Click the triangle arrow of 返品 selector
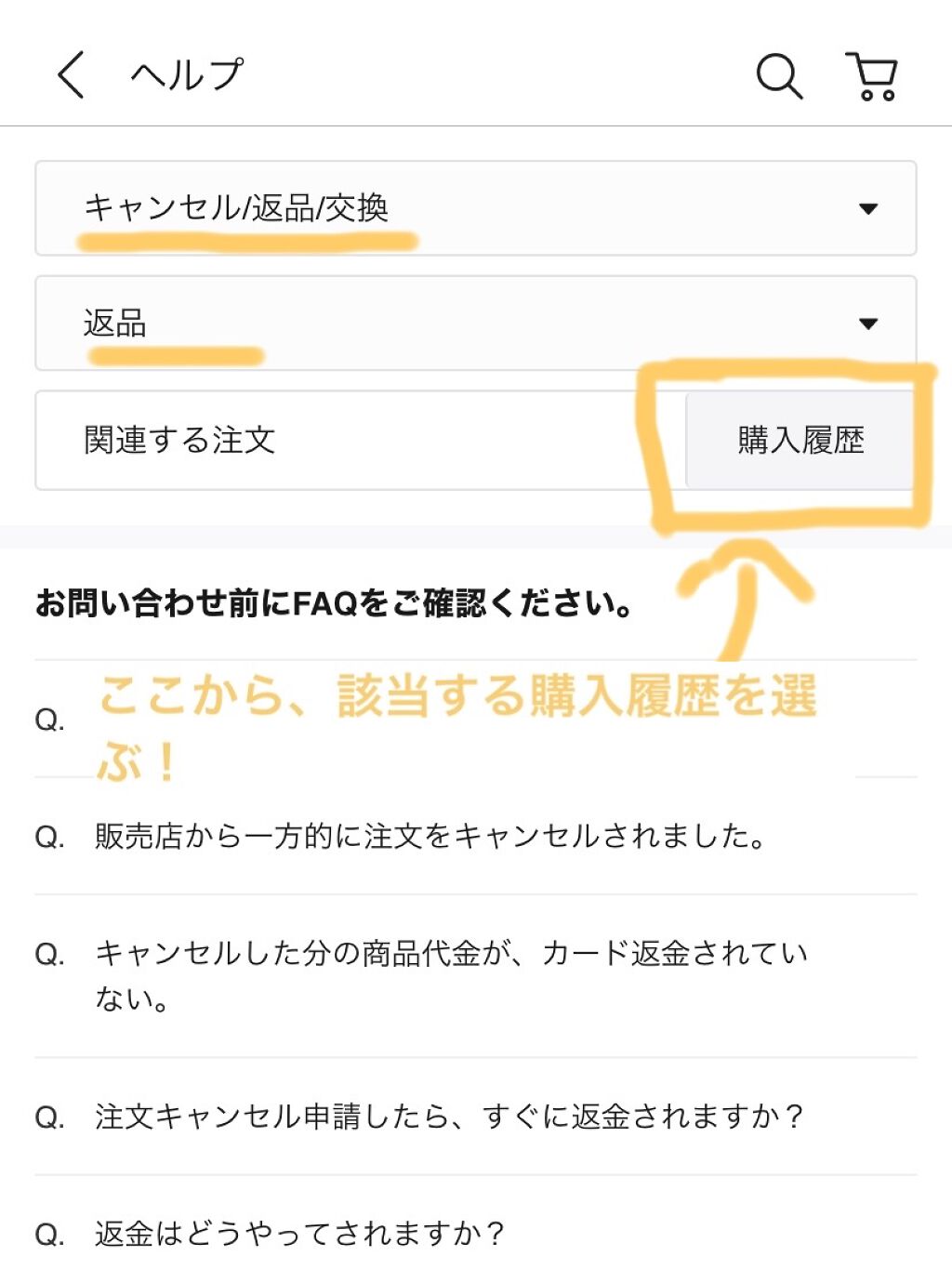Image resolution: width=952 pixels, height=1269 pixels. pyautogui.click(x=868, y=324)
